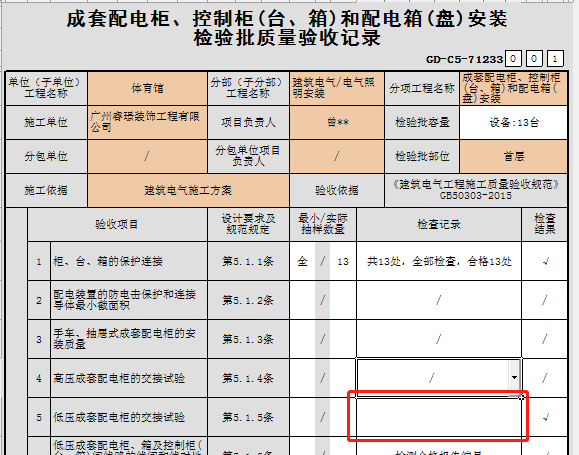The width and height of the screenshot is (579, 455).
Task: Select the sample quantity cell showing 13
Action: coord(343,261)
